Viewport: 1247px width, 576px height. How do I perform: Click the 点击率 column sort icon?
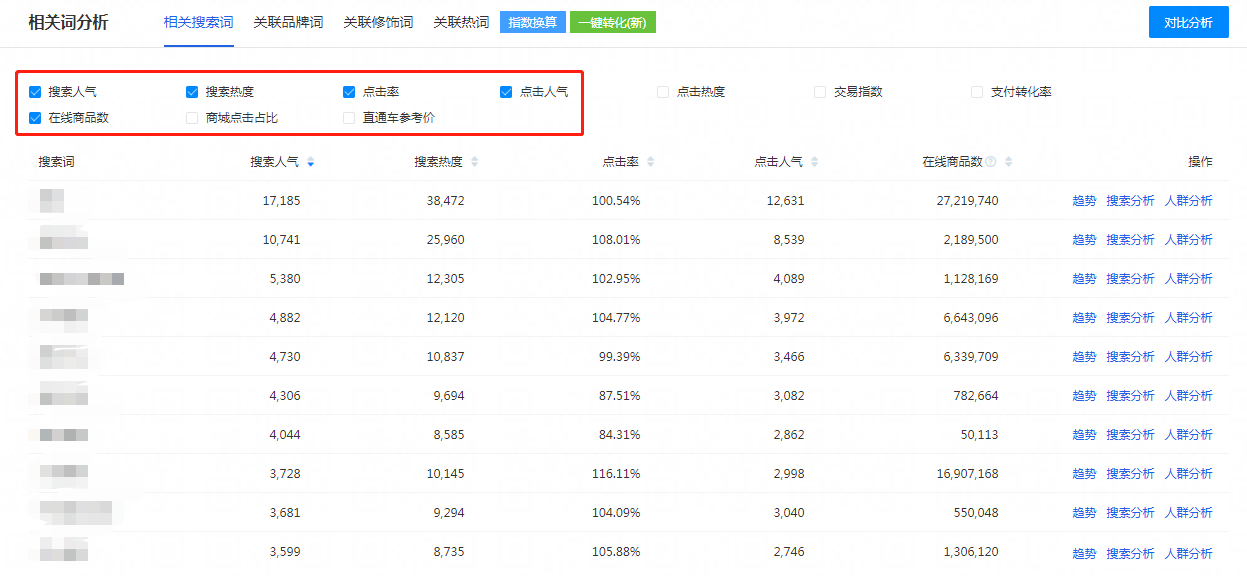tap(651, 162)
